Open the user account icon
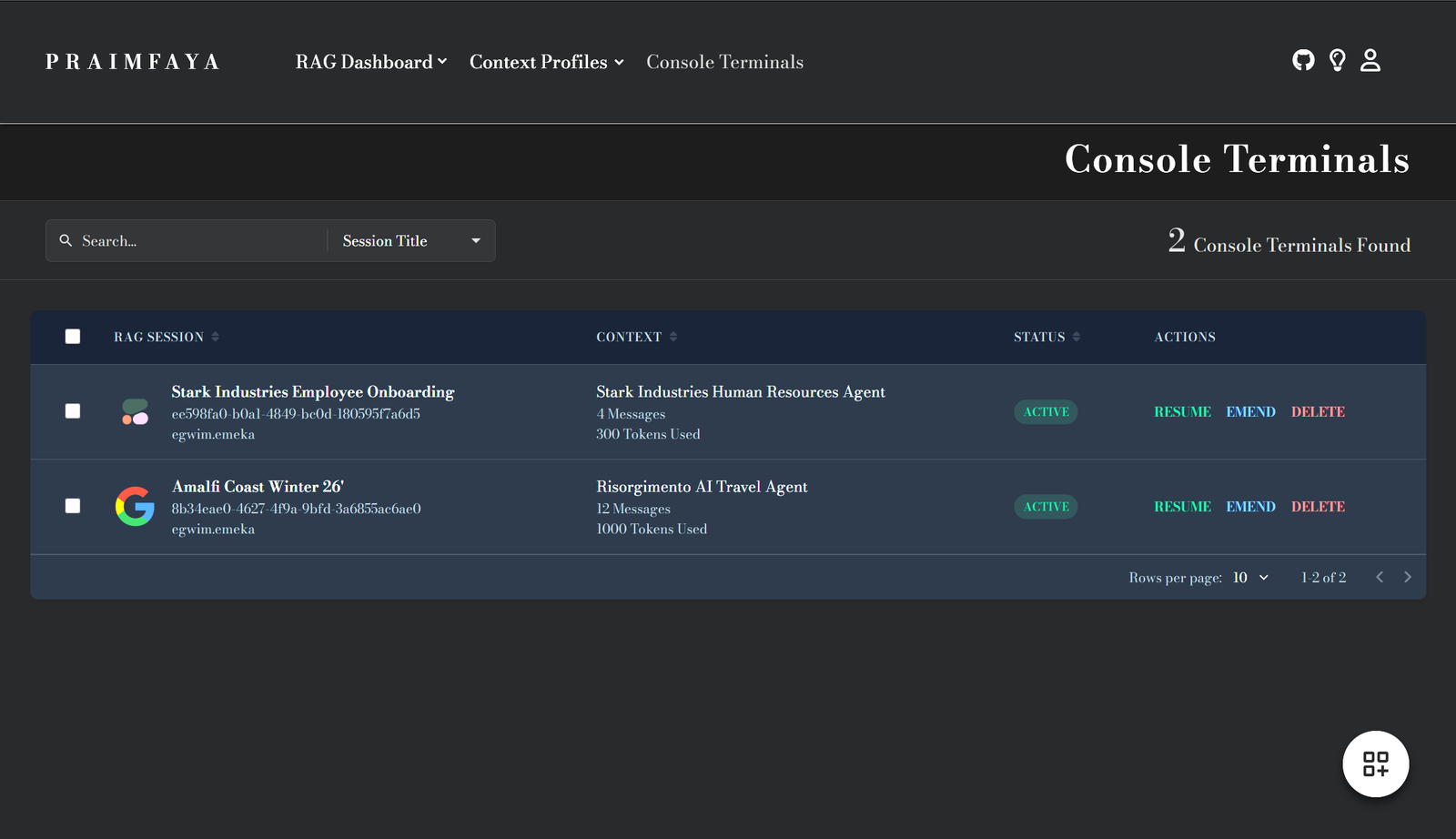The image size is (1456, 839). (x=1370, y=60)
